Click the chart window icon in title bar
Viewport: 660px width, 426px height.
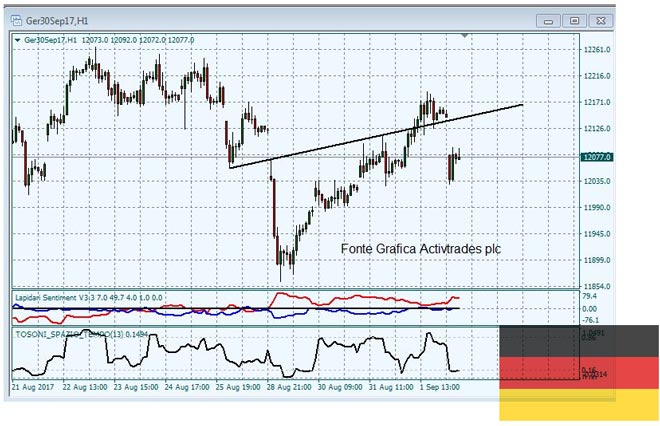coord(15,19)
